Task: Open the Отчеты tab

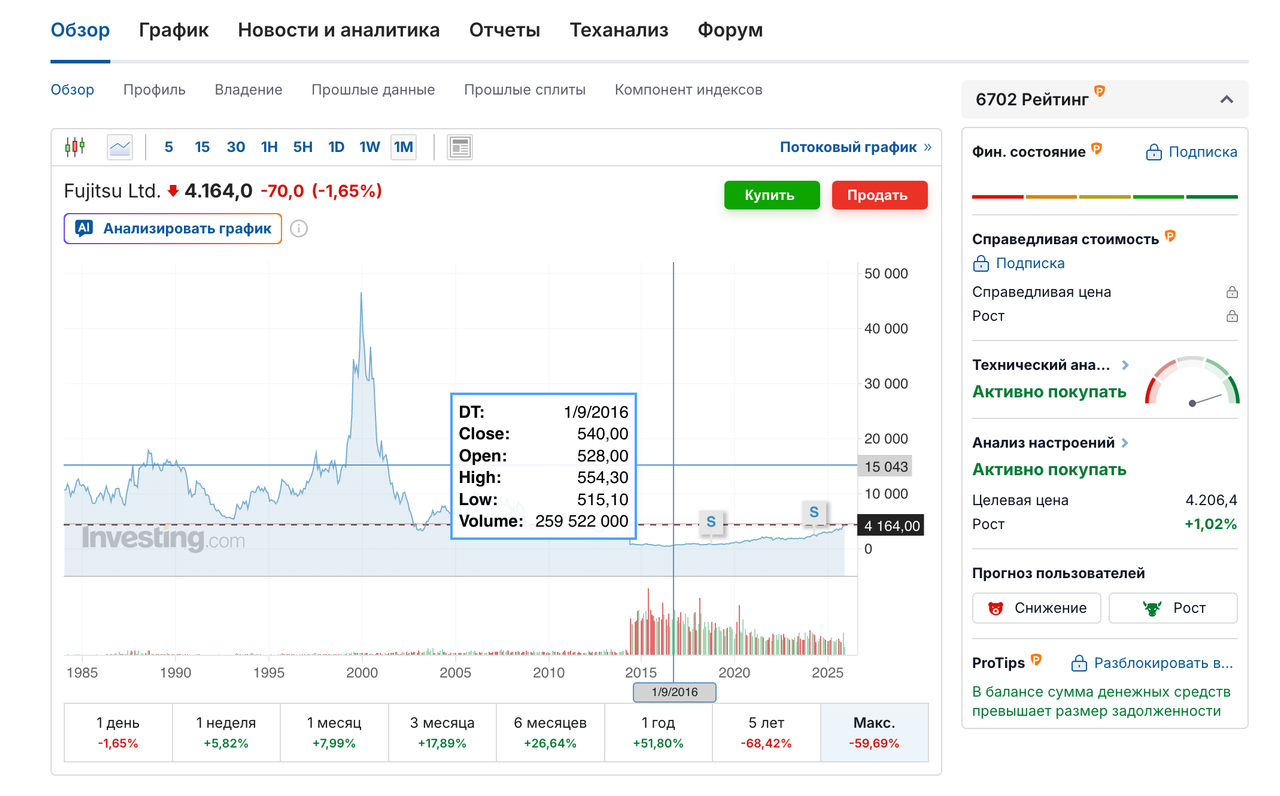Action: pos(505,30)
